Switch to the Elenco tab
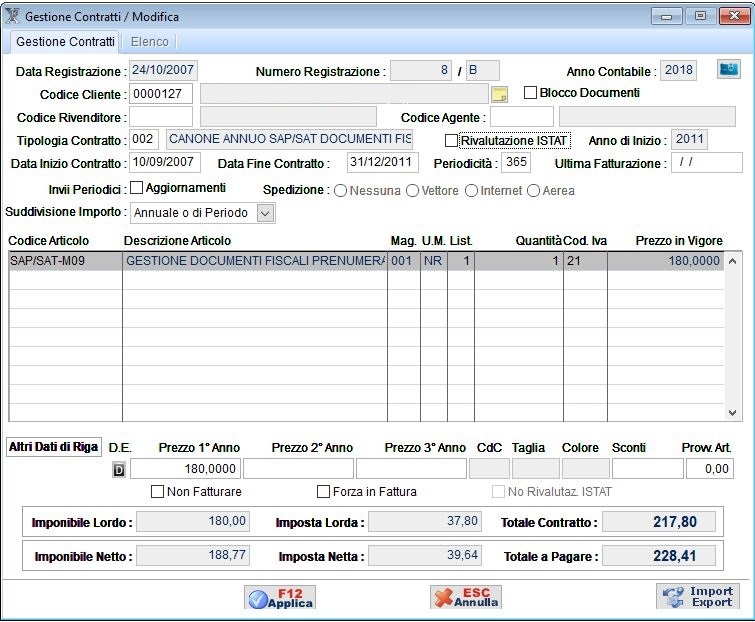The width and height of the screenshot is (755, 622). tap(150, 42)
